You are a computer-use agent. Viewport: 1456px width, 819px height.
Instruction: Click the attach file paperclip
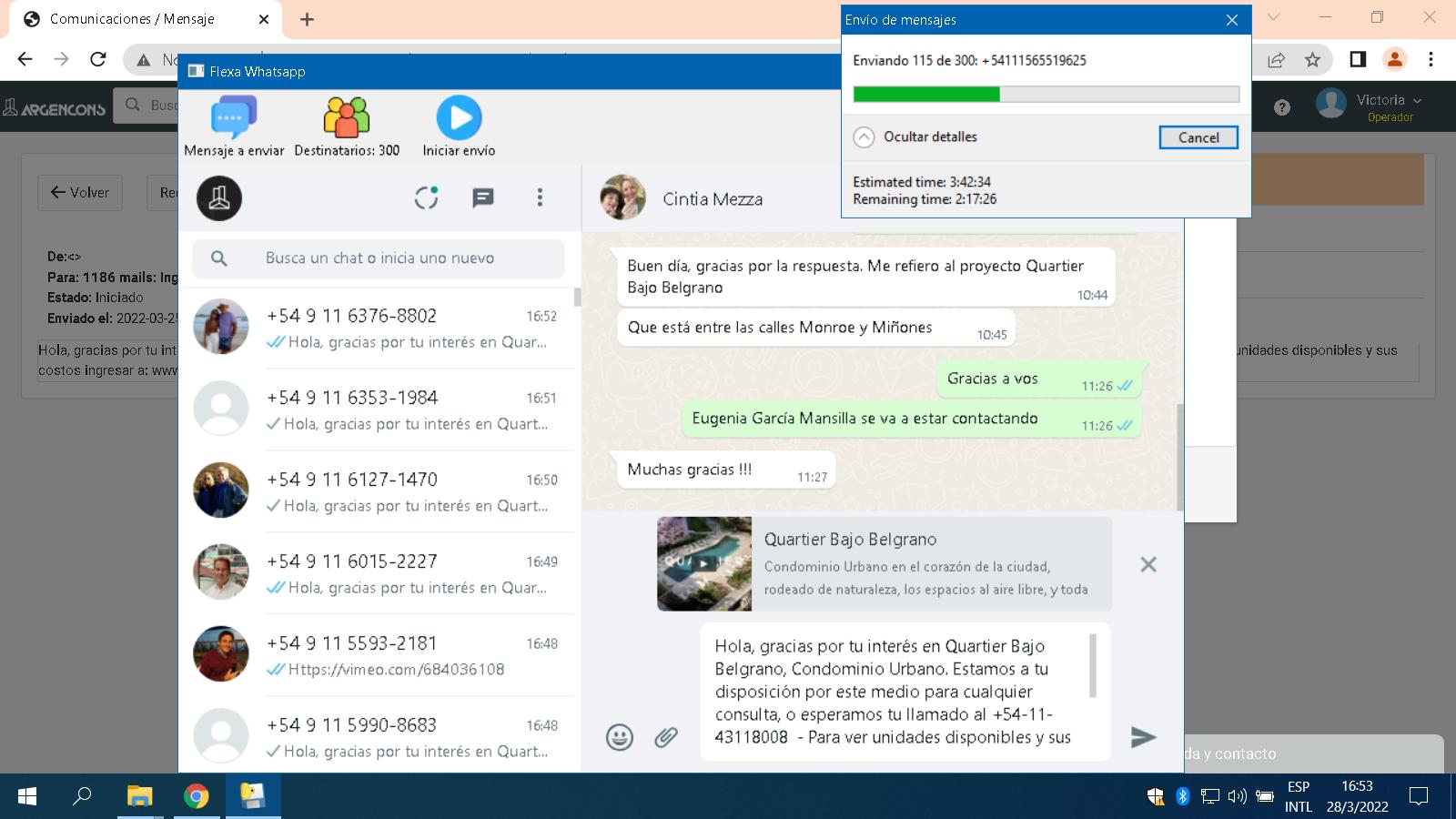tap(666, 737)
